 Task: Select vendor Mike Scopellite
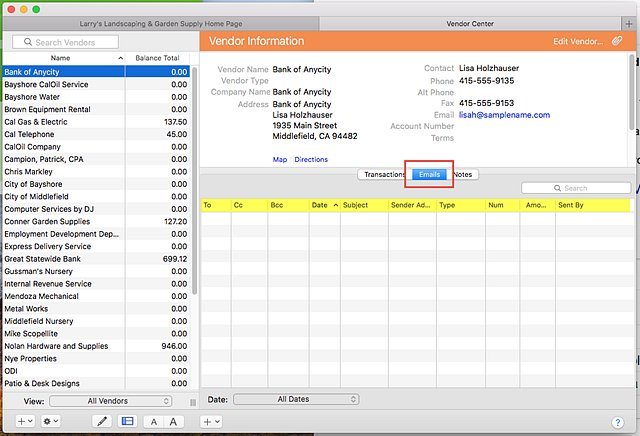[96, 334]
